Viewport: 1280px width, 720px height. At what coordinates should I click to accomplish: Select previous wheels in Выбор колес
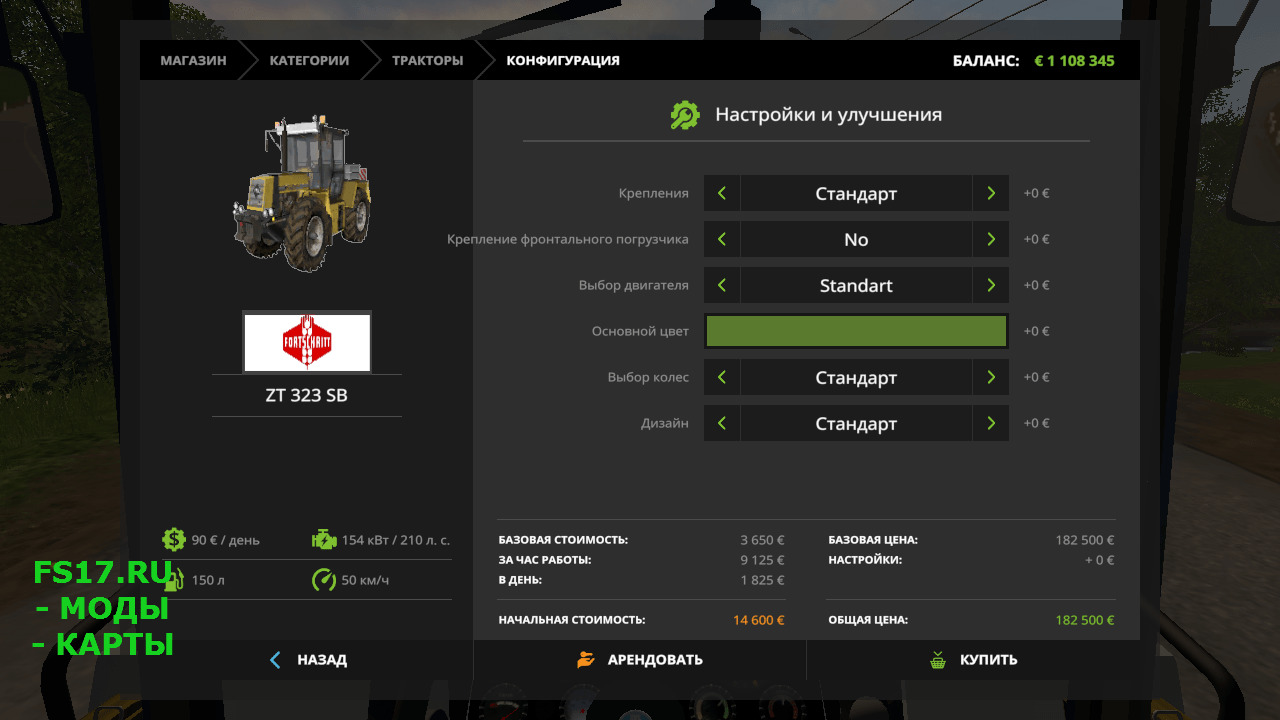(x=722, y=377)
